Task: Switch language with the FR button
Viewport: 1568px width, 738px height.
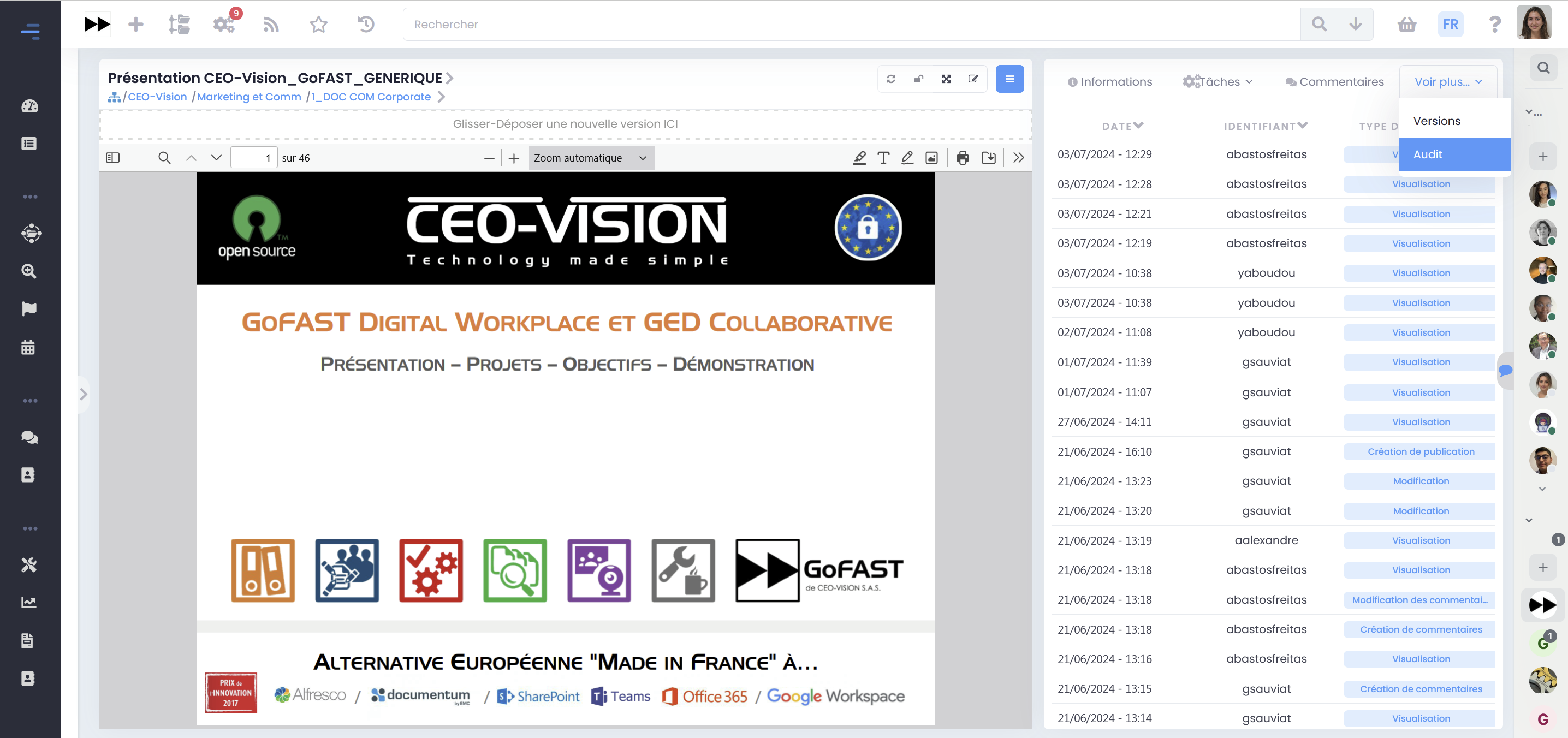Action: coord(1451,25)
